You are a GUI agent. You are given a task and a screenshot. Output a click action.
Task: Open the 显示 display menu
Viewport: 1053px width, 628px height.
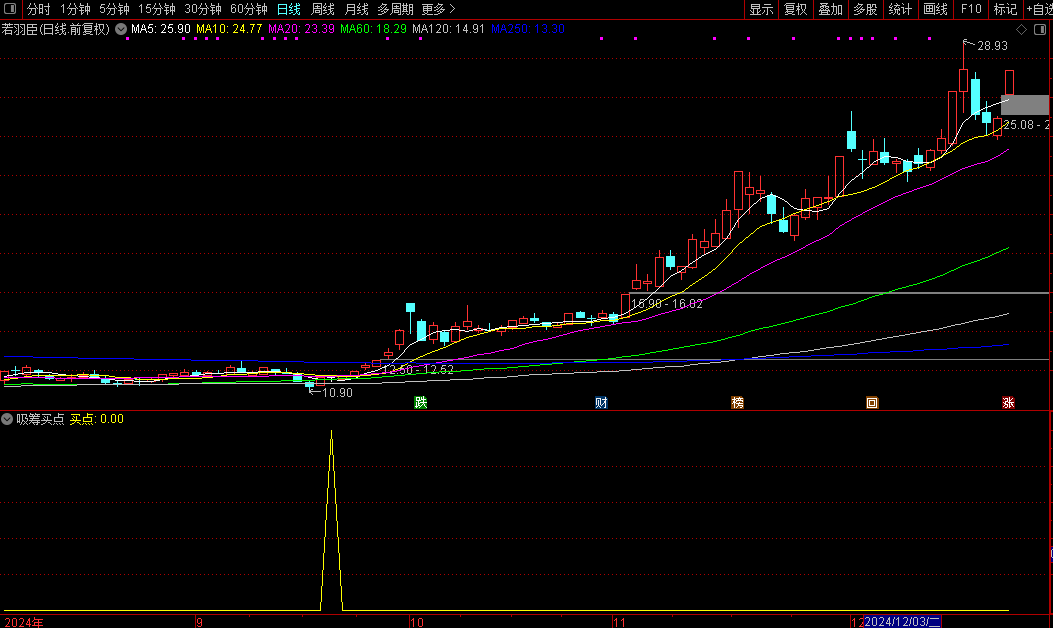coord(762,9)
